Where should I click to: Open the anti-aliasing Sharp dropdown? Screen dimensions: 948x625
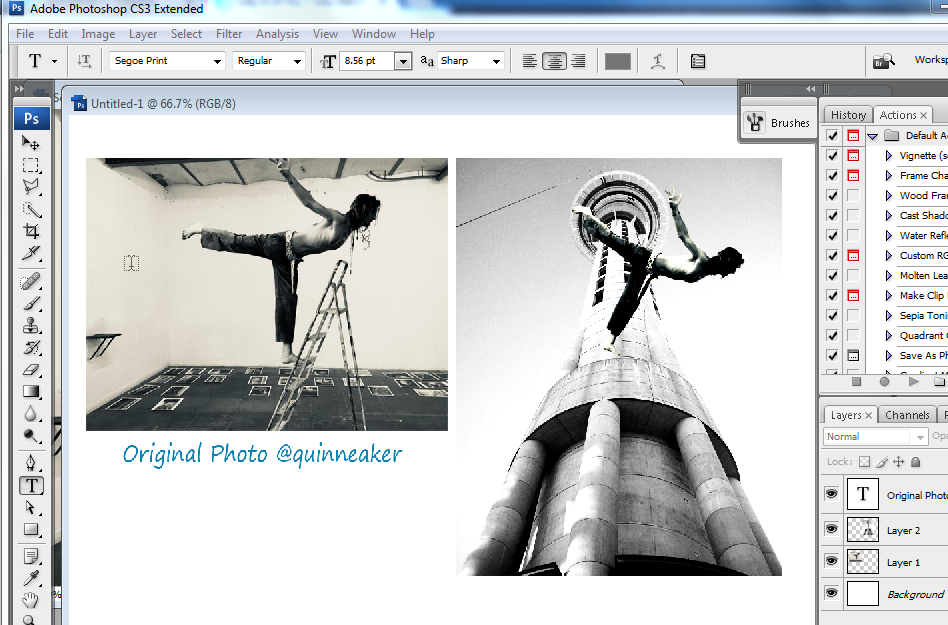[496, 61]
